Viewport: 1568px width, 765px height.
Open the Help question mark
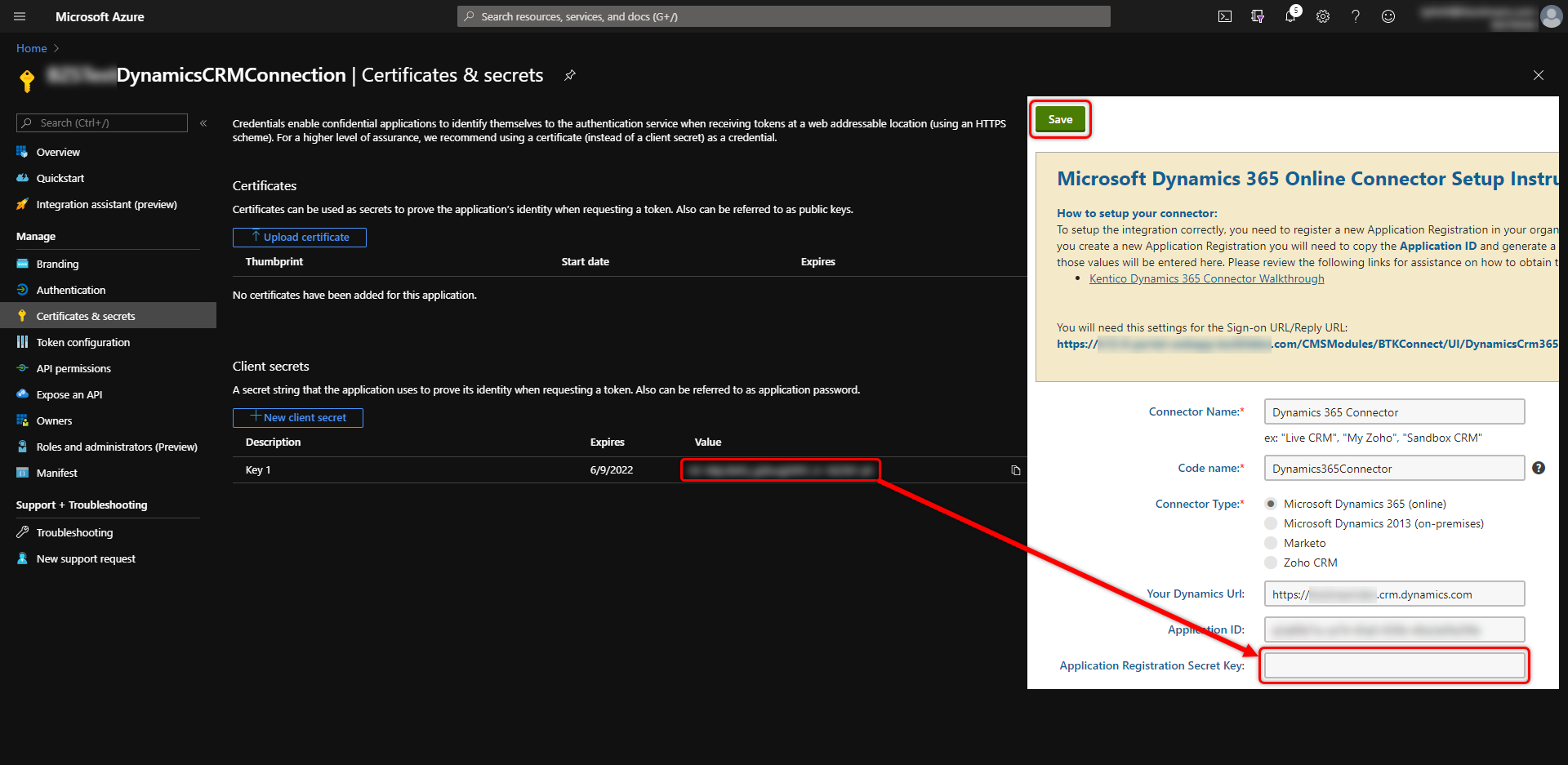coord(1356,16)
